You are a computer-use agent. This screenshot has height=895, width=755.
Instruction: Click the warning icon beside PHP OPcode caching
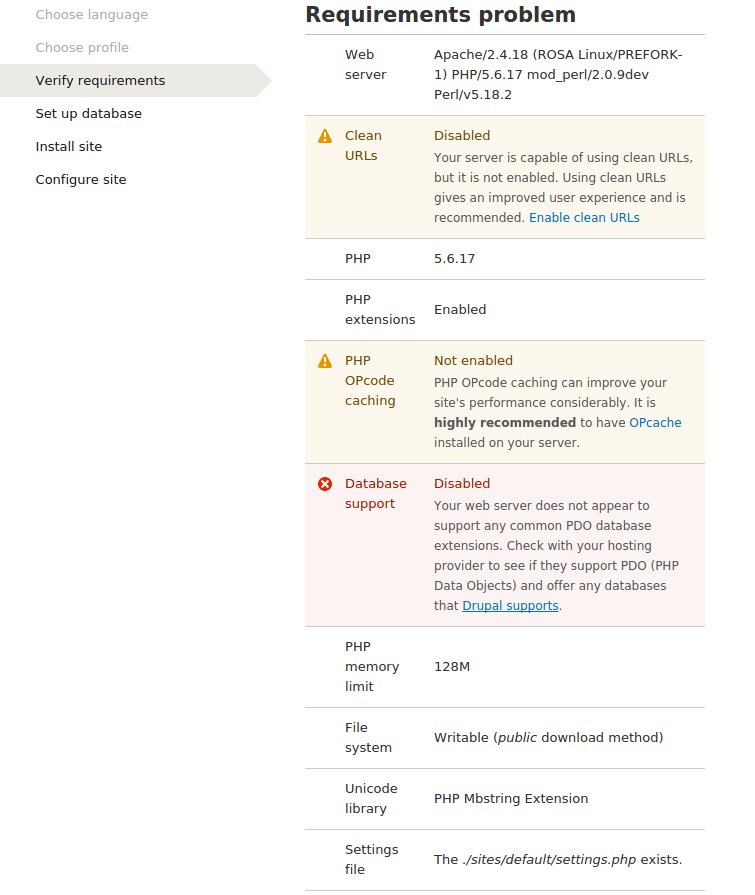pyautogui.click(x=325, y=361)
